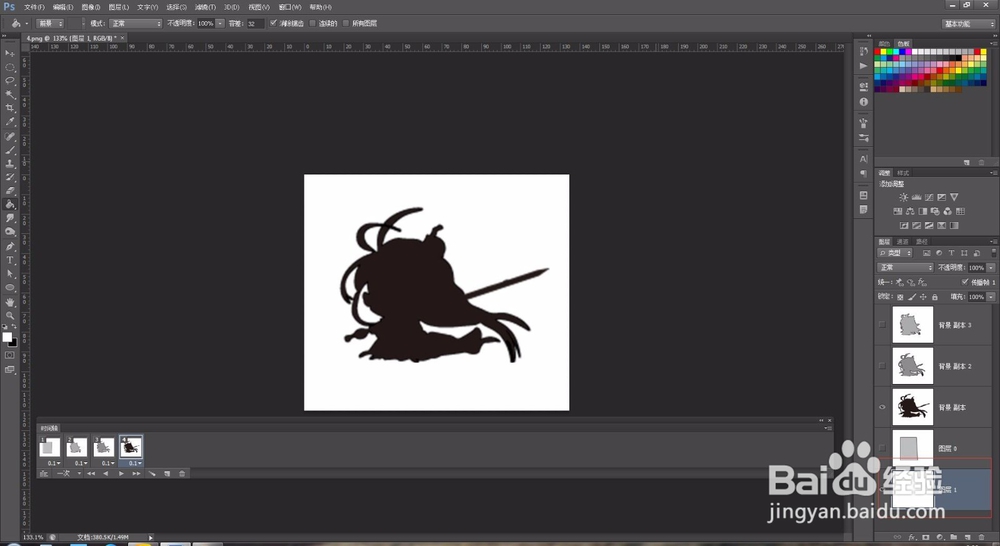Viewport: 1000px width, 546px height.
Task: Click the background color swatch in toolbox
Action: (14, 343)
